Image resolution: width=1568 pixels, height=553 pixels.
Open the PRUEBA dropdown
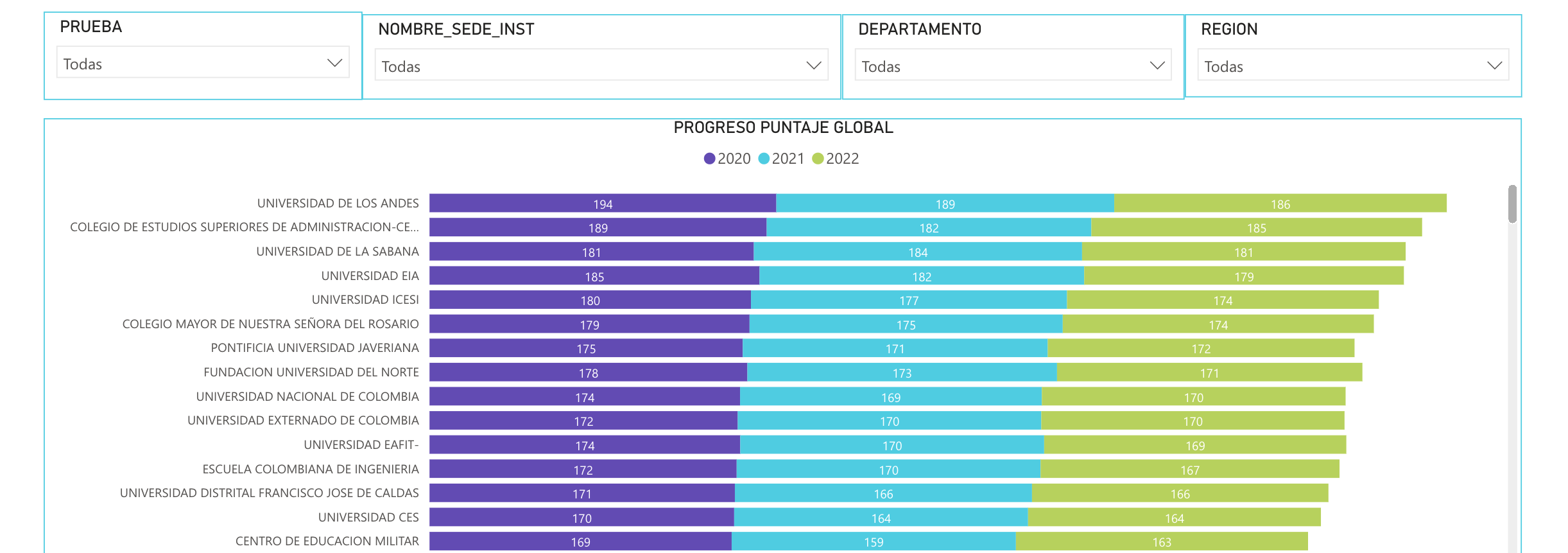(x=203, y=63)
